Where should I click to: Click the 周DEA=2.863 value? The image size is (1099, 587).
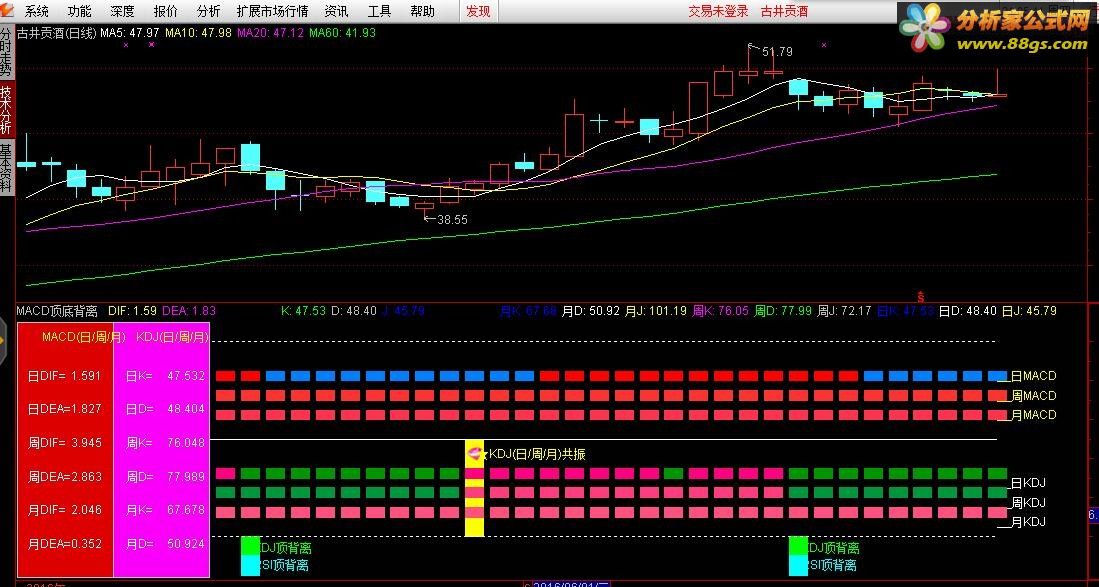tap(65, 477)
